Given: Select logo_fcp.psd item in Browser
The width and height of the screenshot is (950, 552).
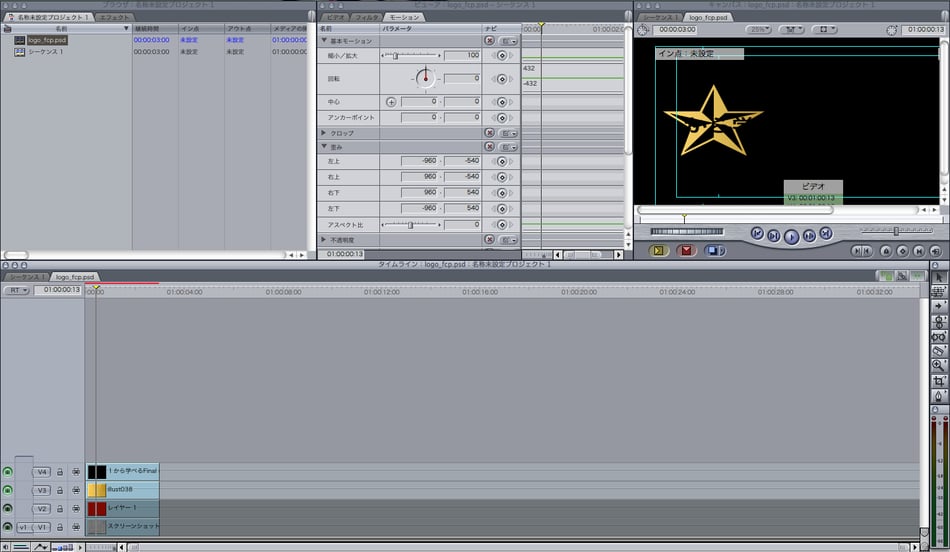Looking at the screenshot, I should point(47,40).
